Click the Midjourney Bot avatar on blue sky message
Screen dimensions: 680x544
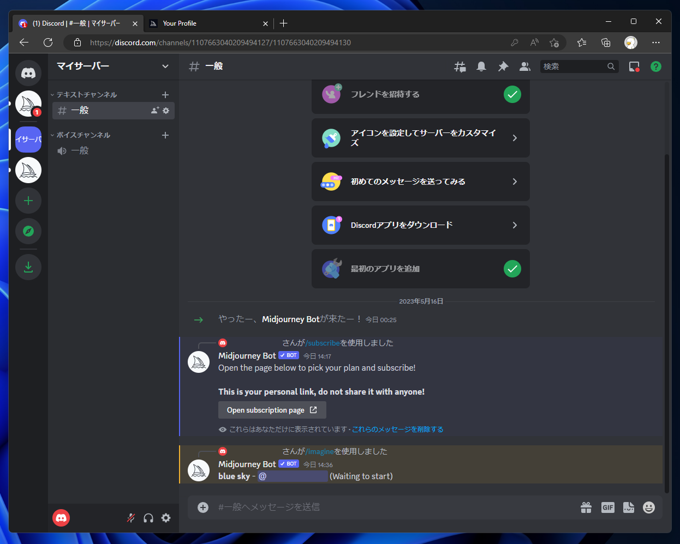tap(199, 470)
